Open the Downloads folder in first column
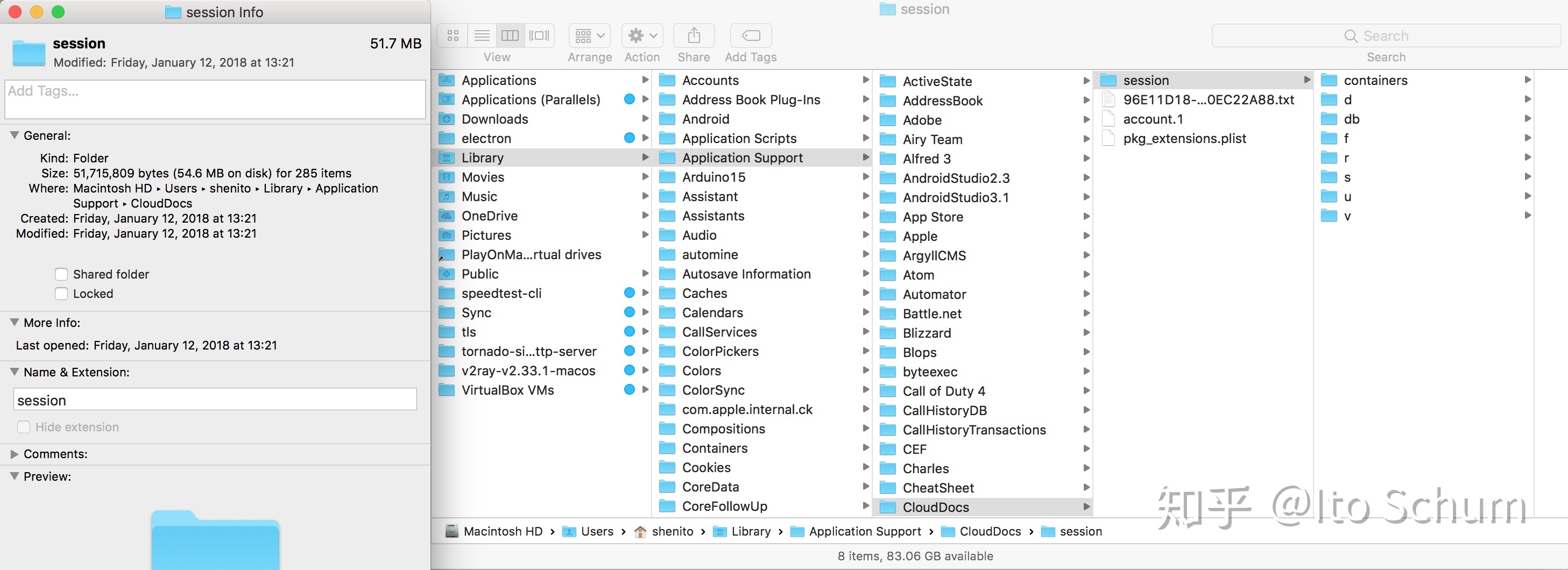 495,119
